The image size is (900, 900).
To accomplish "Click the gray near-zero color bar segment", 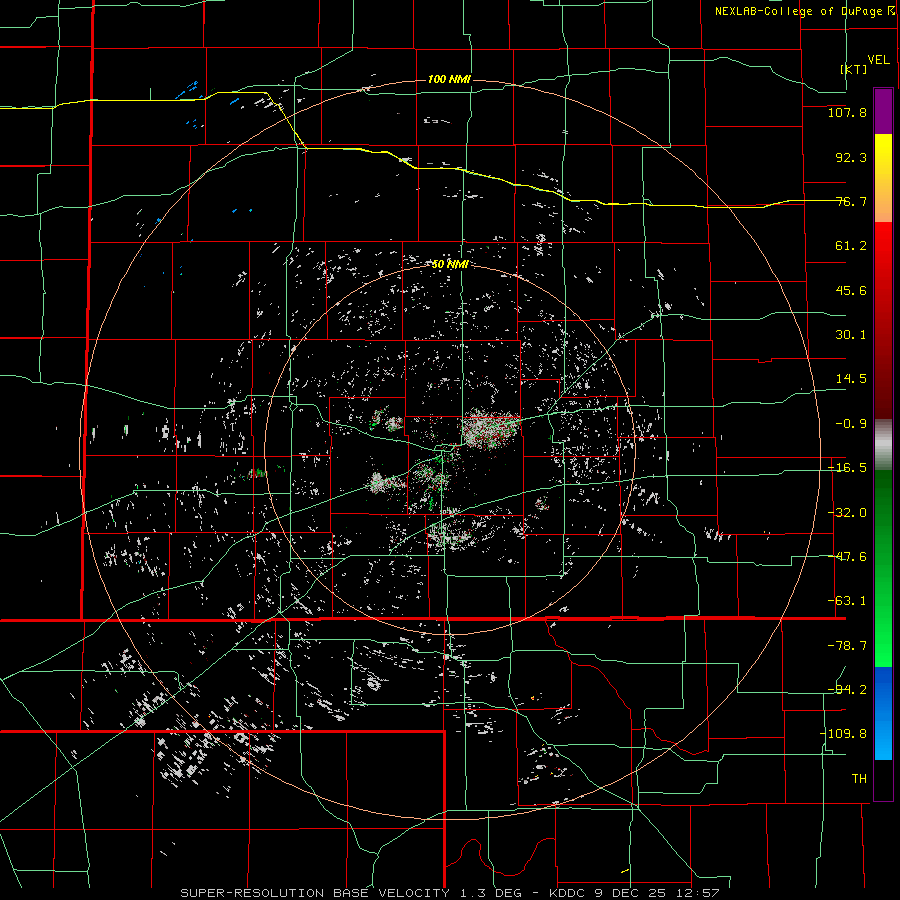I will (x=883, y=445).
